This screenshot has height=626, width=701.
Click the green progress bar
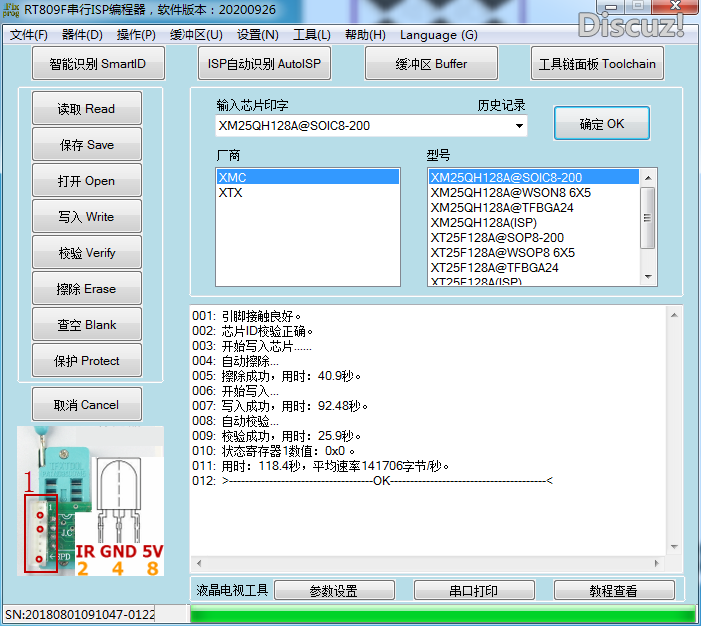click(428, 614)
